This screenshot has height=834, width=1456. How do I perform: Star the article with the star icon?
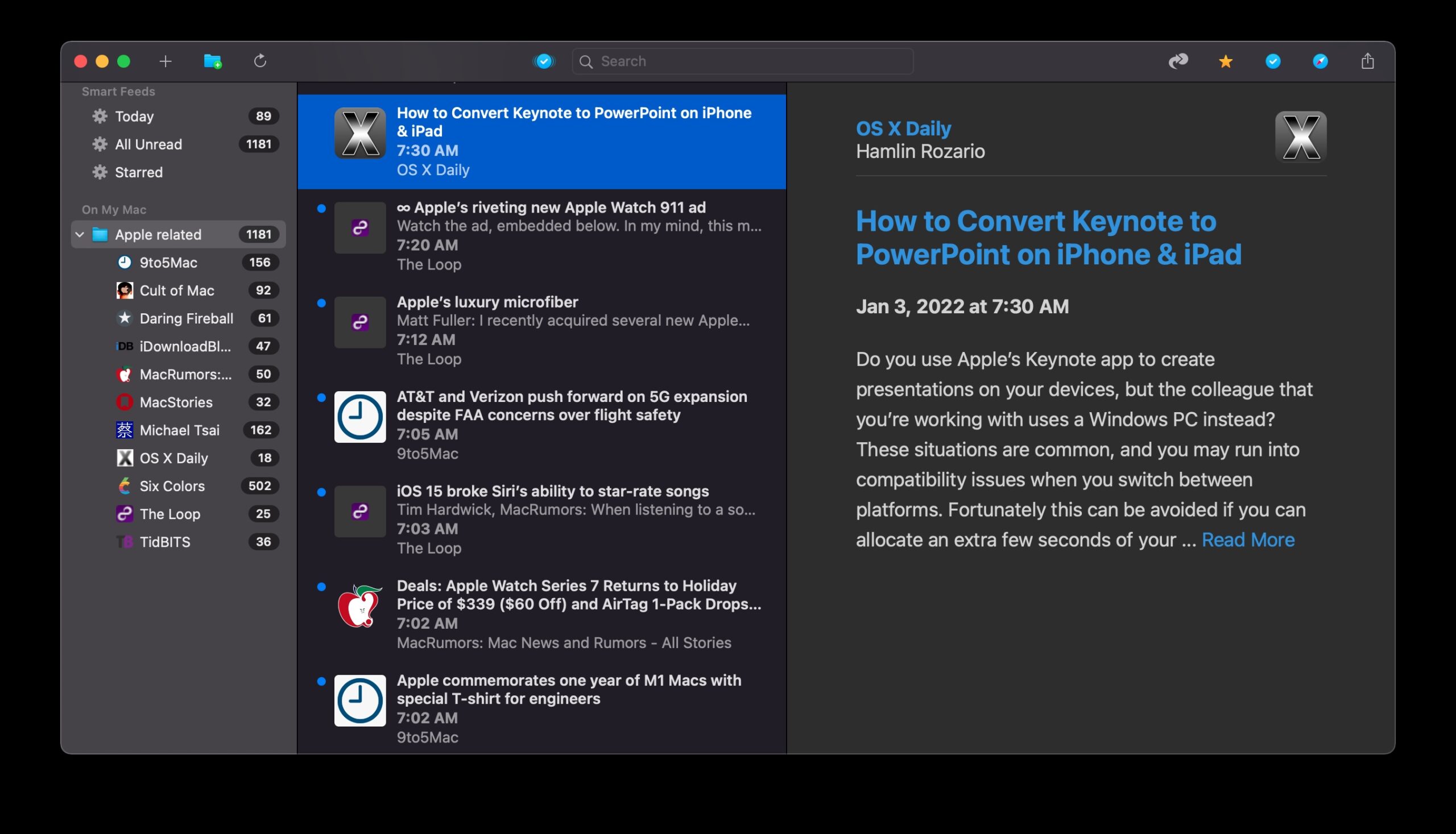1225,61
